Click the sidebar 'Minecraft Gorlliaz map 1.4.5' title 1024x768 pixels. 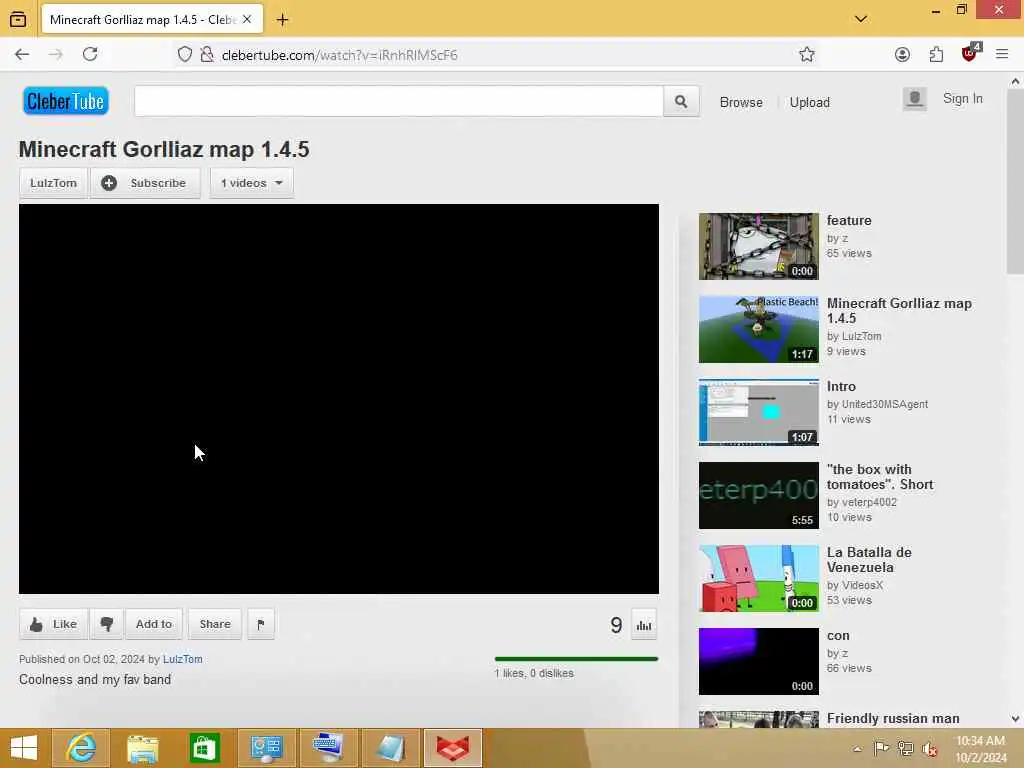tap(899, 311)
